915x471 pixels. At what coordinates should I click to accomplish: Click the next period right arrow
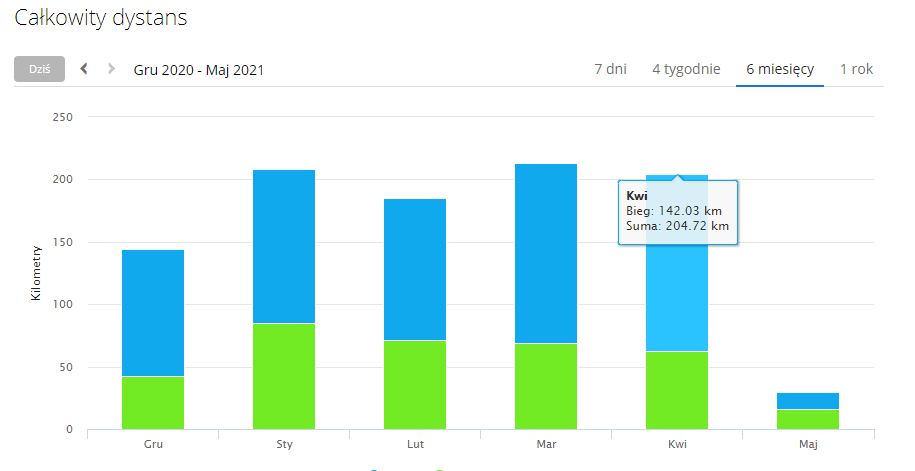click(x=111, y=69)
